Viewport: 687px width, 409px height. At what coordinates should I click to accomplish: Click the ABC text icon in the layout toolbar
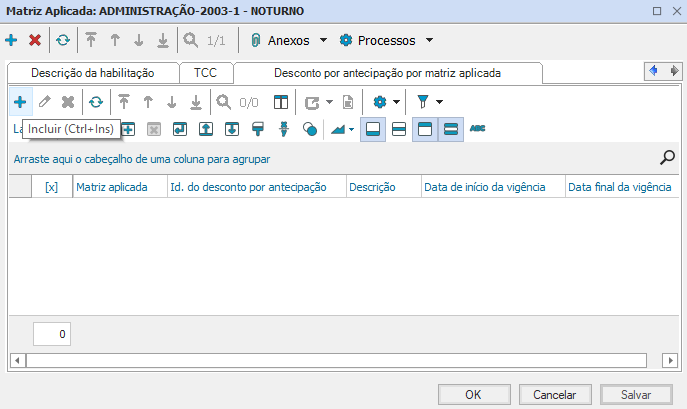pos(478,129)
